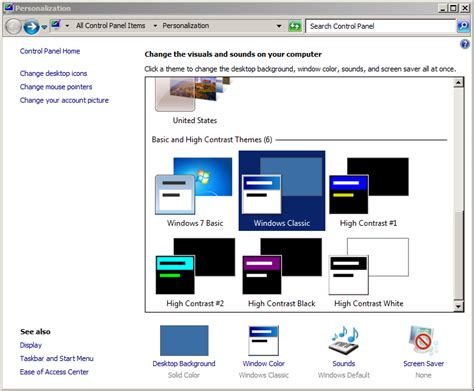Open Change your account picture
This screenshot has height=391, width=474.
(x=64, y=100)
